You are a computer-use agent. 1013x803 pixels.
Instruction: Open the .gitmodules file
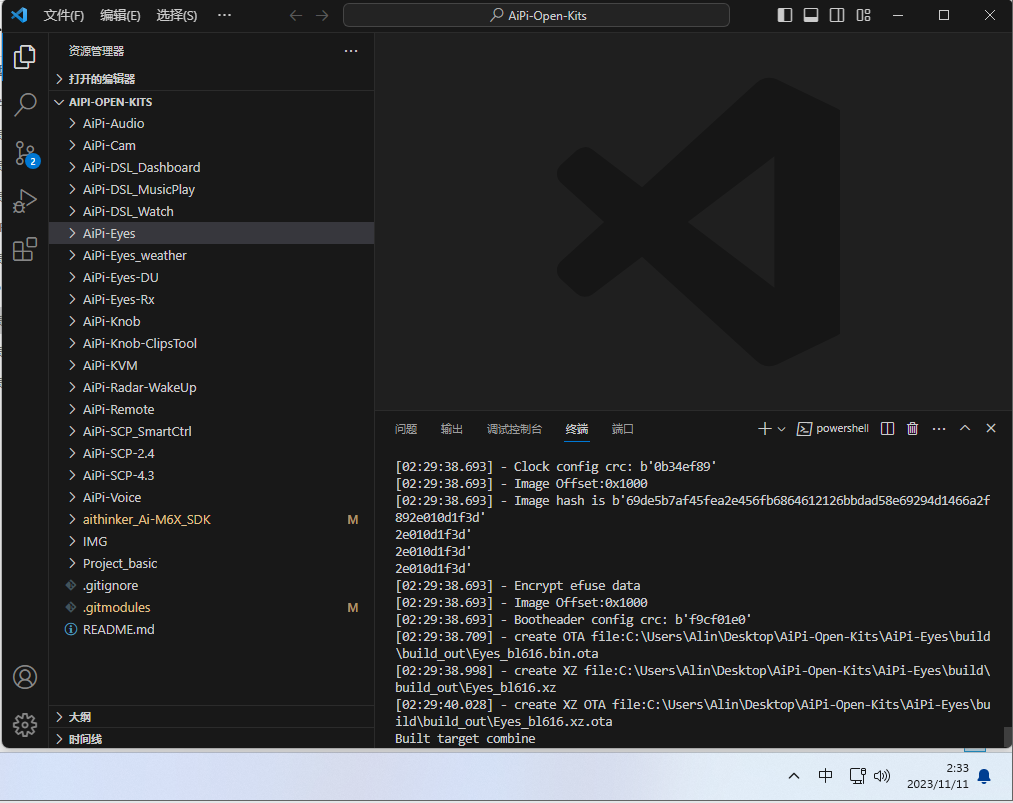tap(212, 607)
